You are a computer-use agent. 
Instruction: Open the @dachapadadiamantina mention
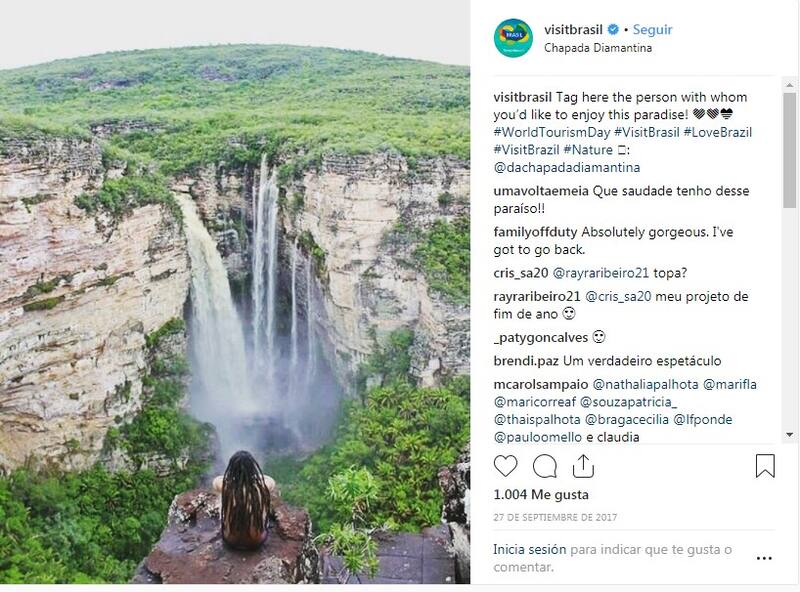(567, 167)
